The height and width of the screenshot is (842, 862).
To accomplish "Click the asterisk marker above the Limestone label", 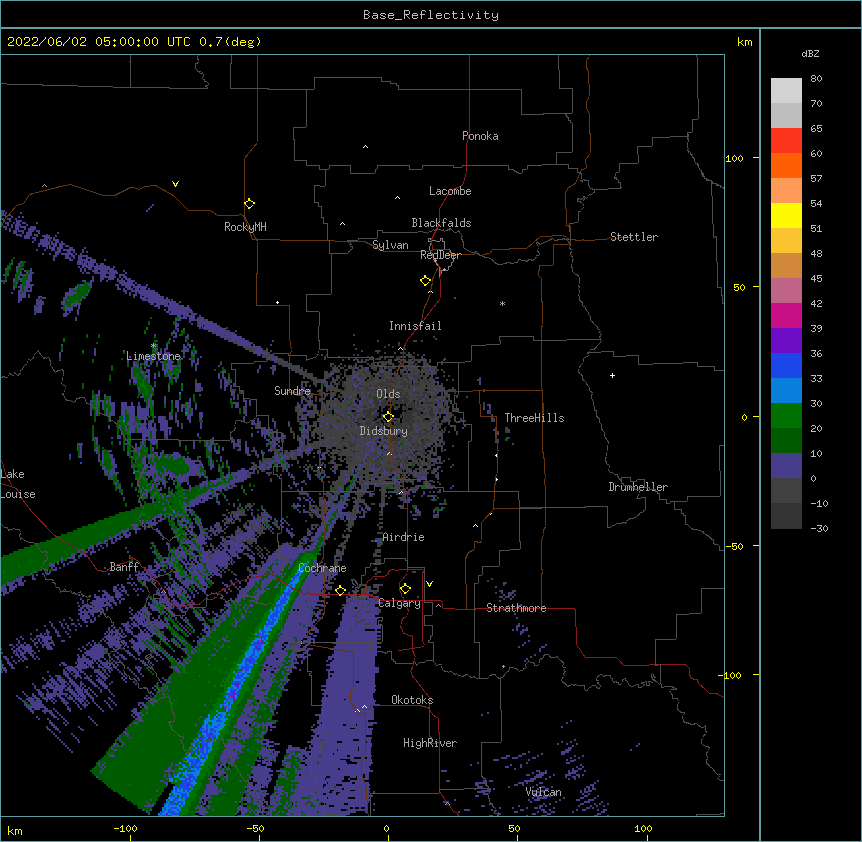I will [x=154, y=346].
